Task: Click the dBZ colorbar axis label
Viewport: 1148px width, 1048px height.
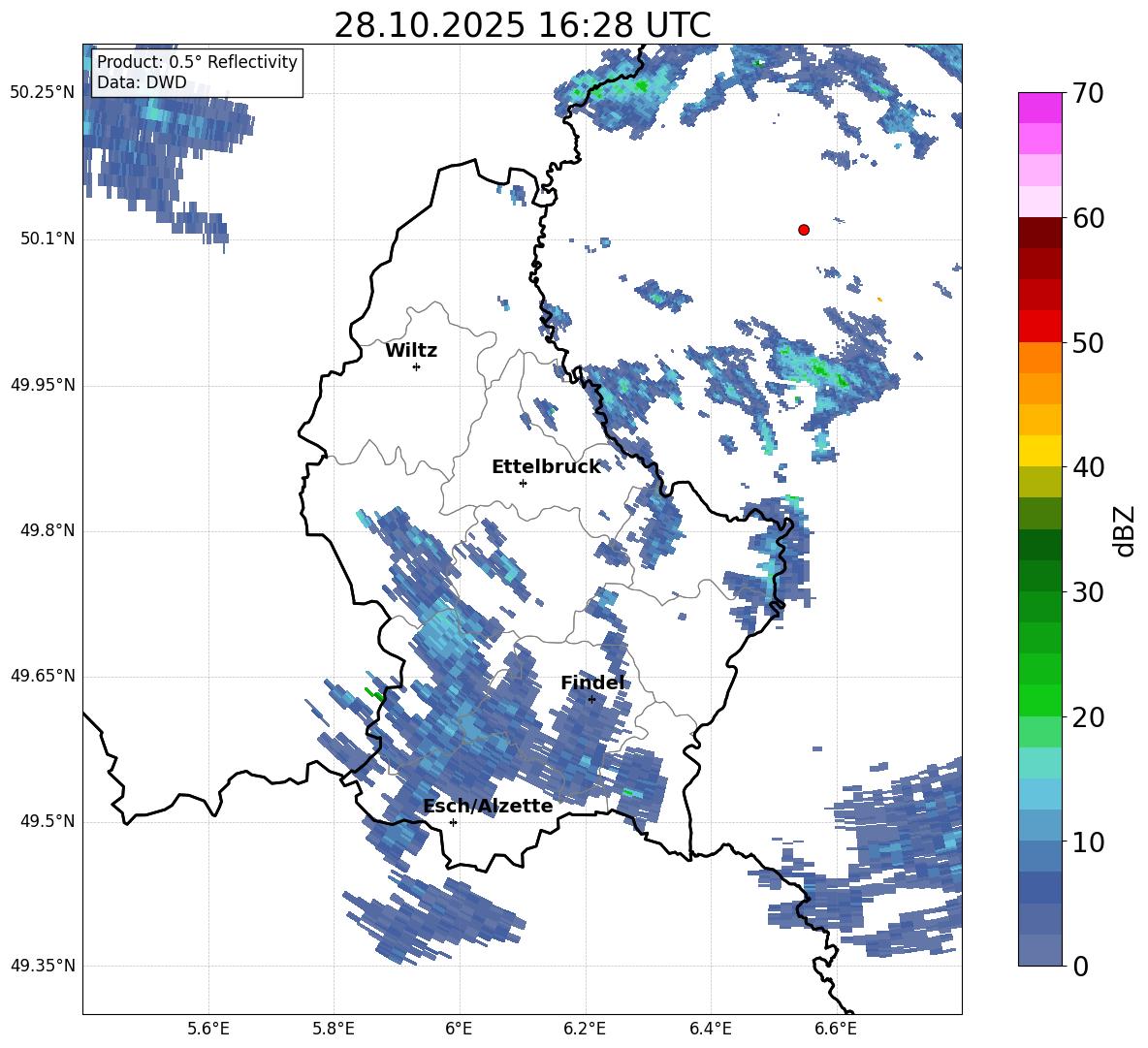Action: (1126, 530)
